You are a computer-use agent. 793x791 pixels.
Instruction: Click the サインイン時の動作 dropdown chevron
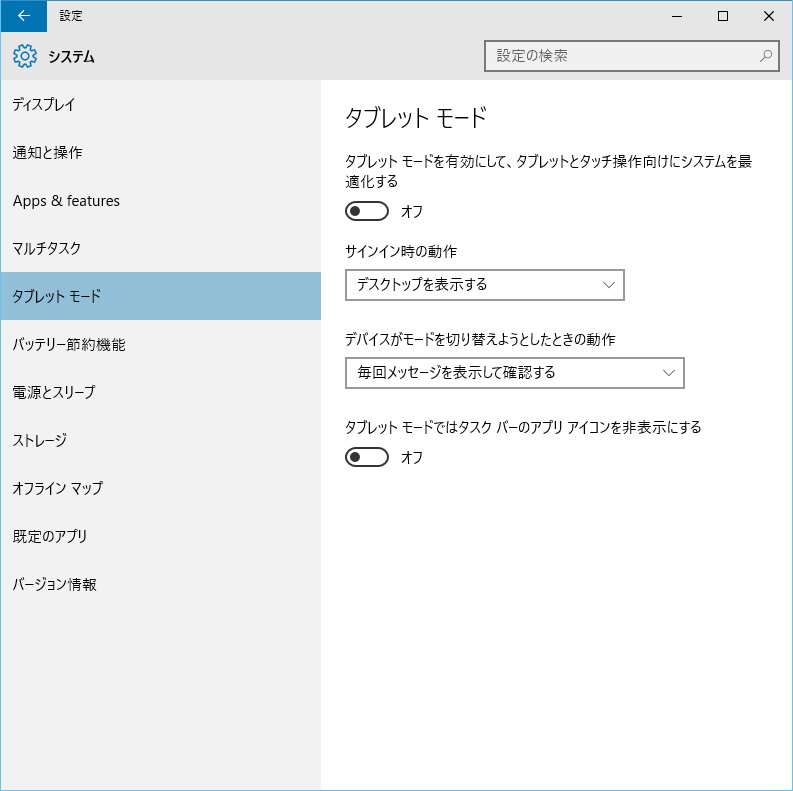coord(608,285)
